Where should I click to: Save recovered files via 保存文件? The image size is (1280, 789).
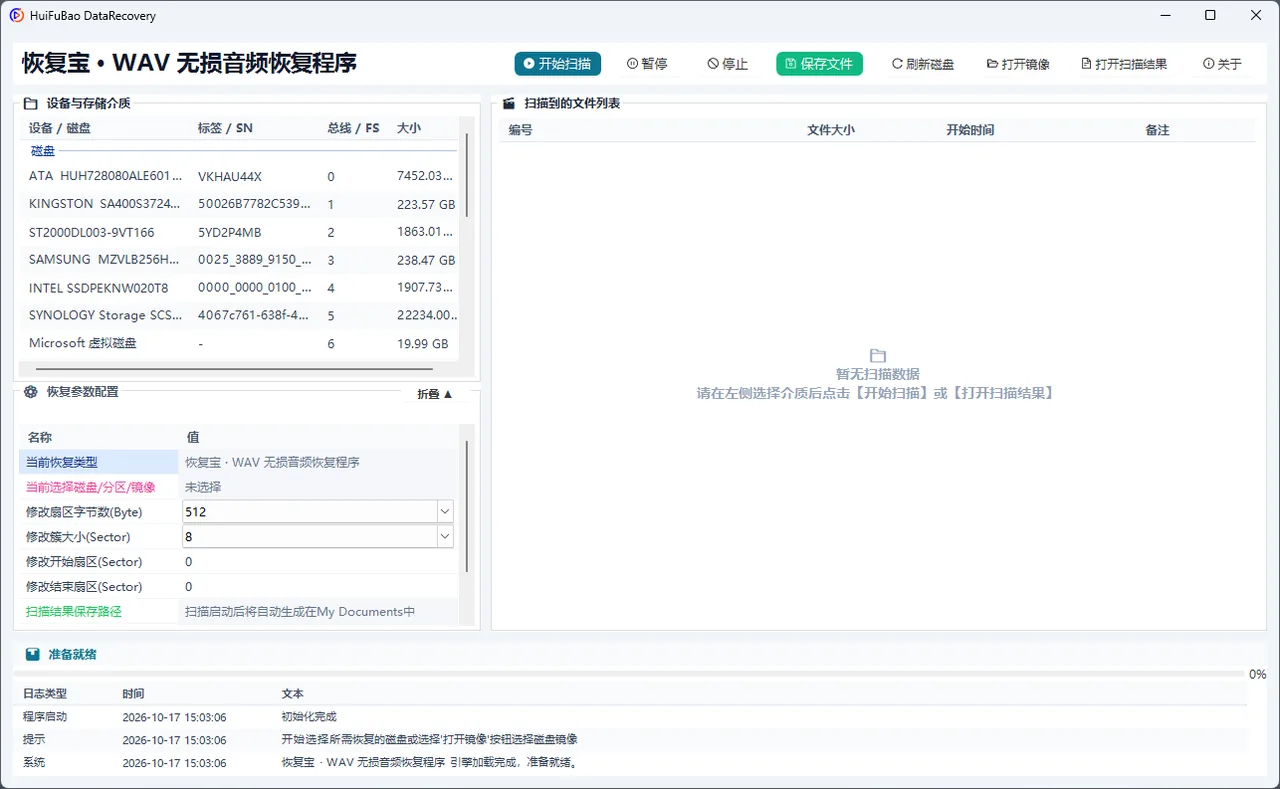pos(819,64)
